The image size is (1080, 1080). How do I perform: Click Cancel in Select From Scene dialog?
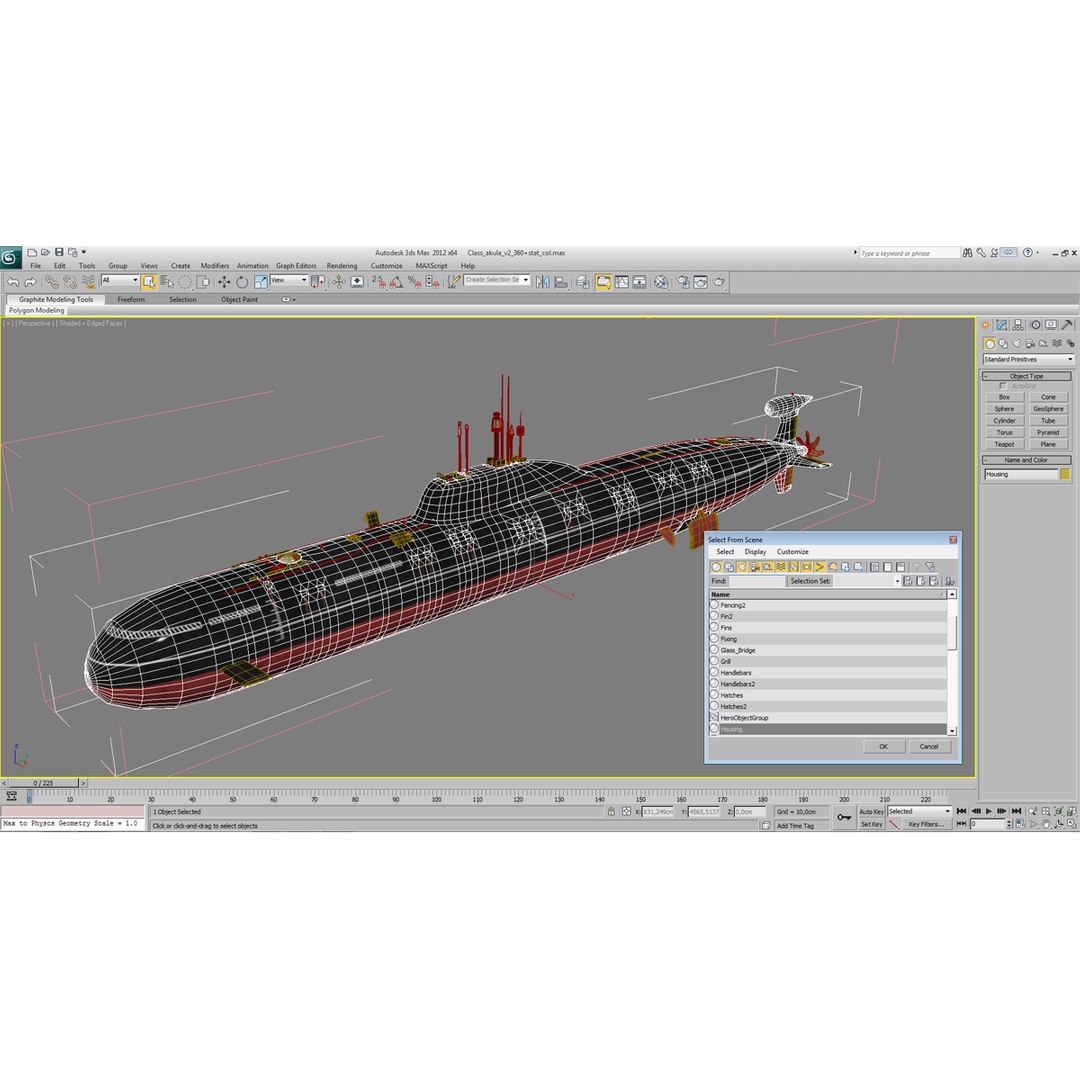point(929,747)
